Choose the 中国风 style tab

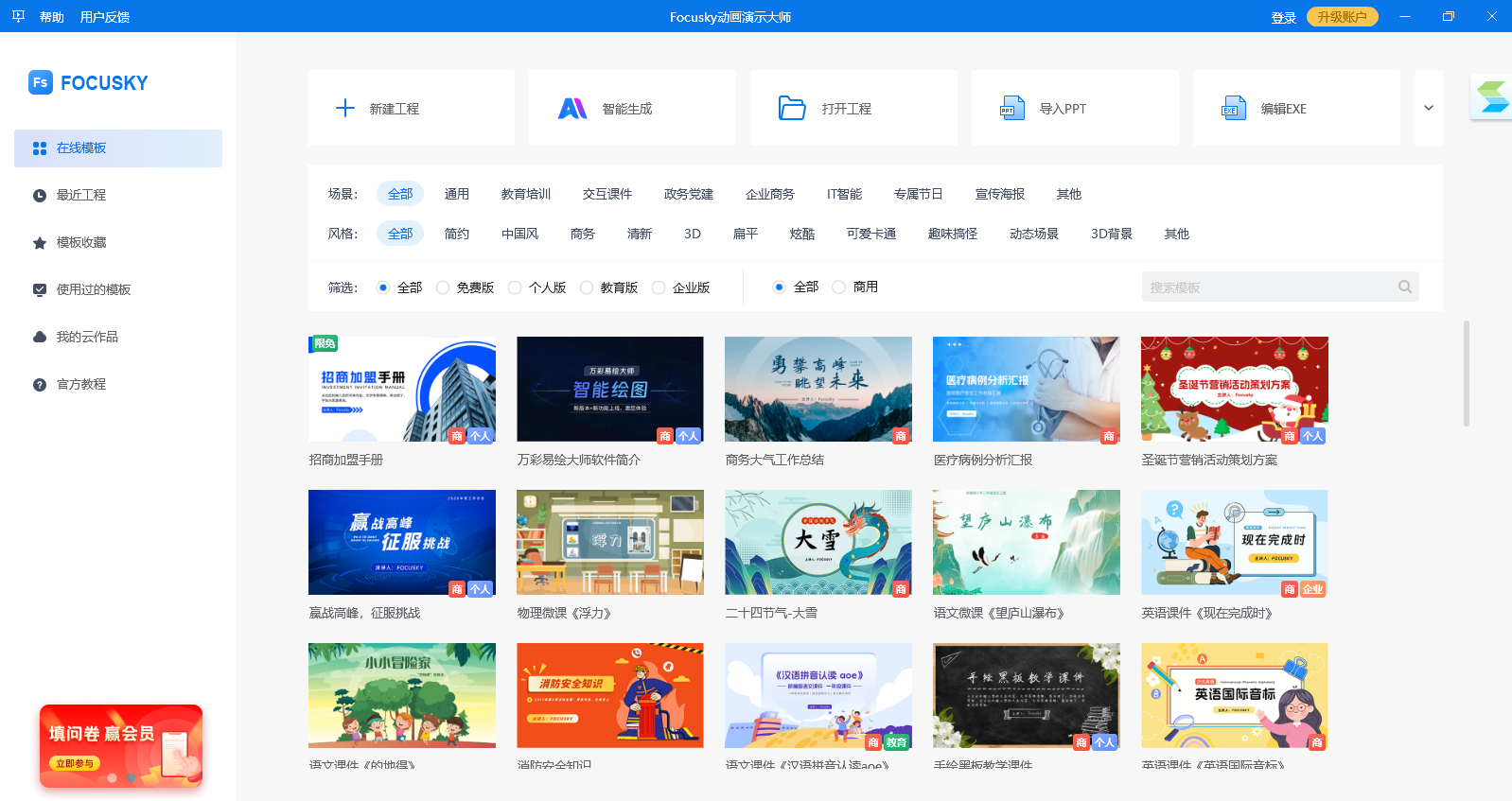(519, 234)
